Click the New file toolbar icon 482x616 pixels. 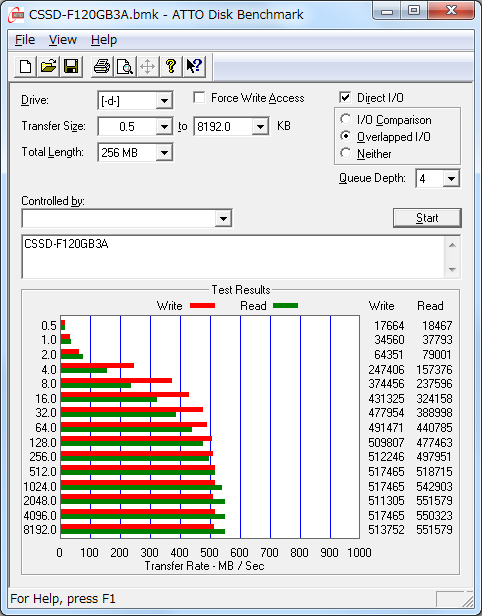pyautogui.click(x=26, y=66)
